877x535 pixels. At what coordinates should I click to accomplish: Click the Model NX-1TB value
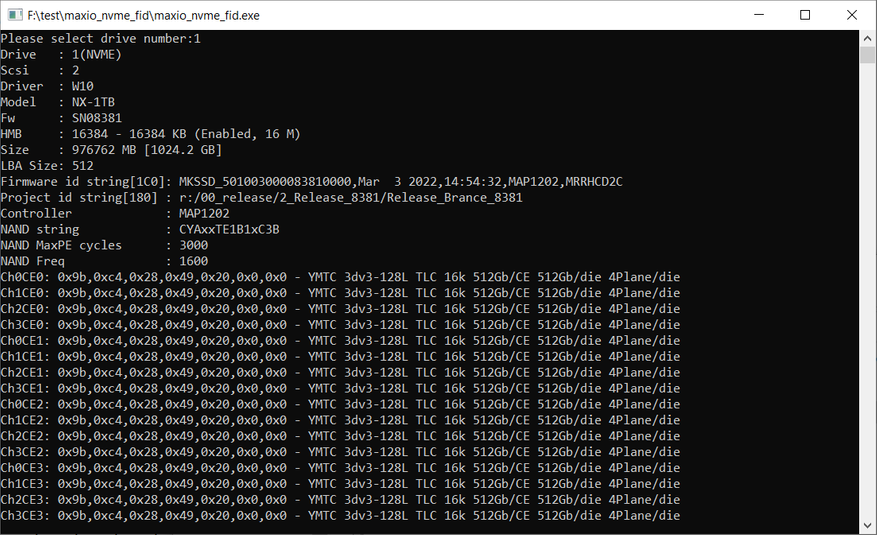[x=93, y=102]
